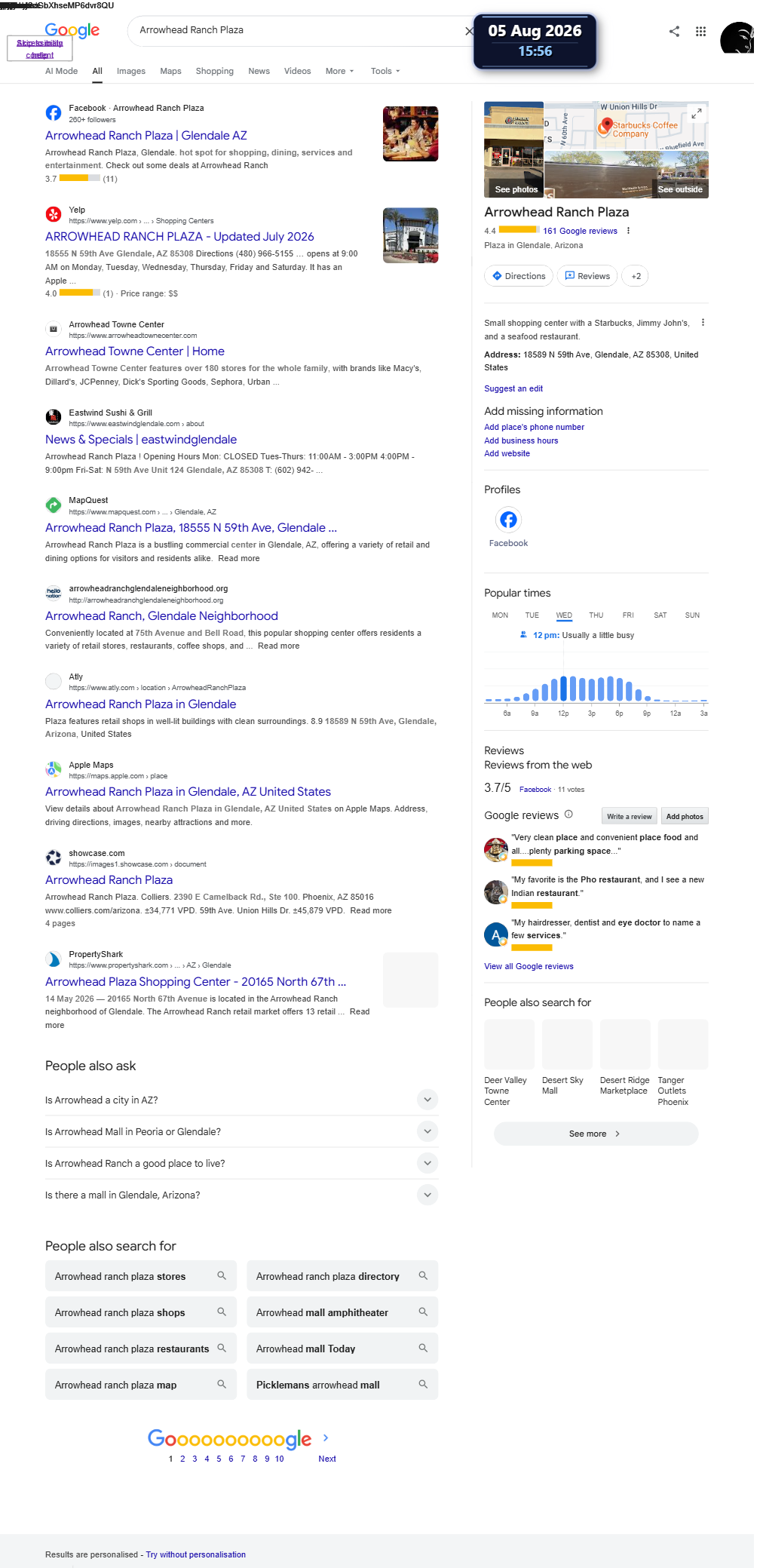Click the showcase.com favicon
This screenshot has height=1568, width=763.
point(54,858)
